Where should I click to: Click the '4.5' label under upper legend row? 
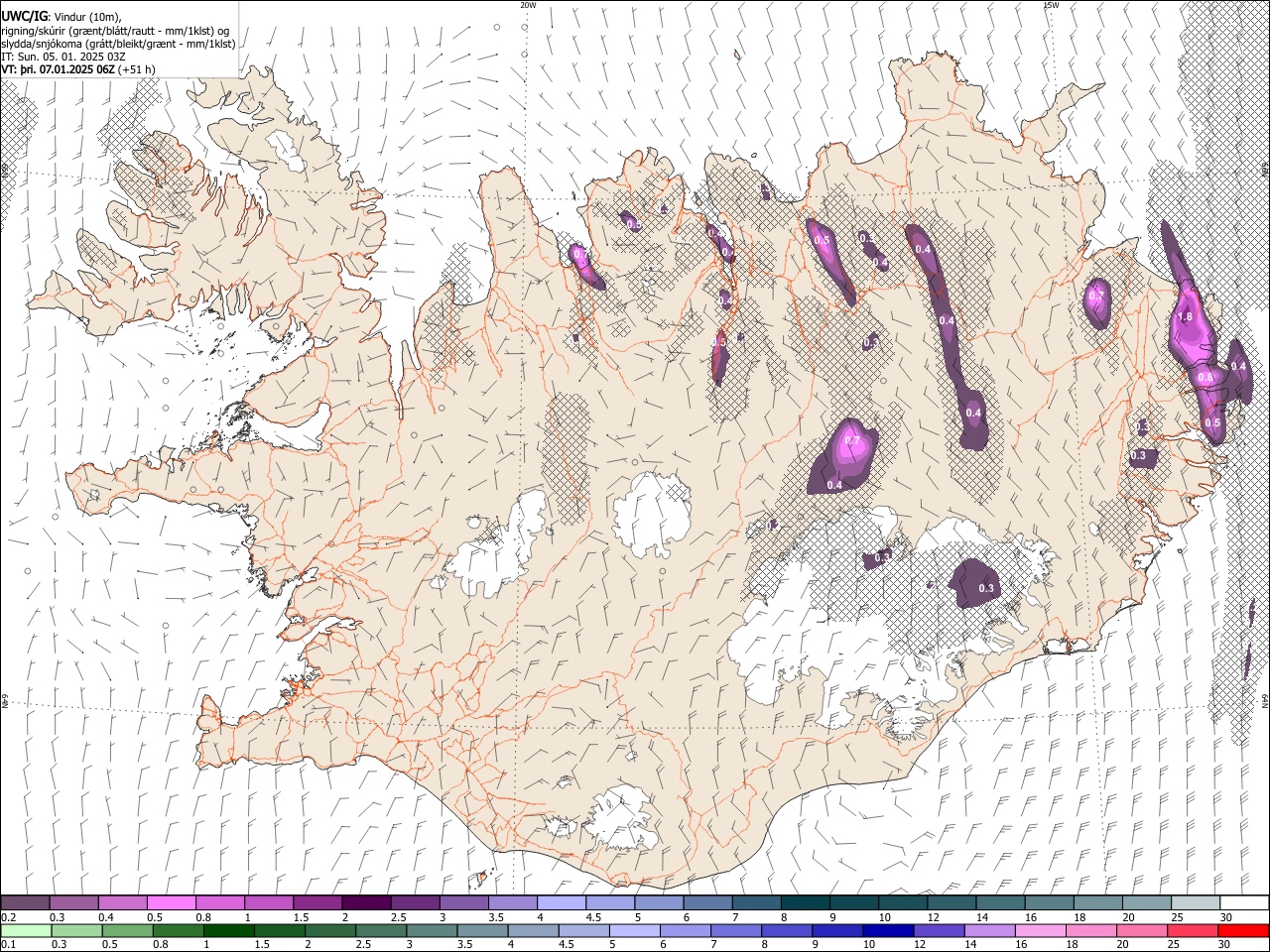tap(593, 917)
